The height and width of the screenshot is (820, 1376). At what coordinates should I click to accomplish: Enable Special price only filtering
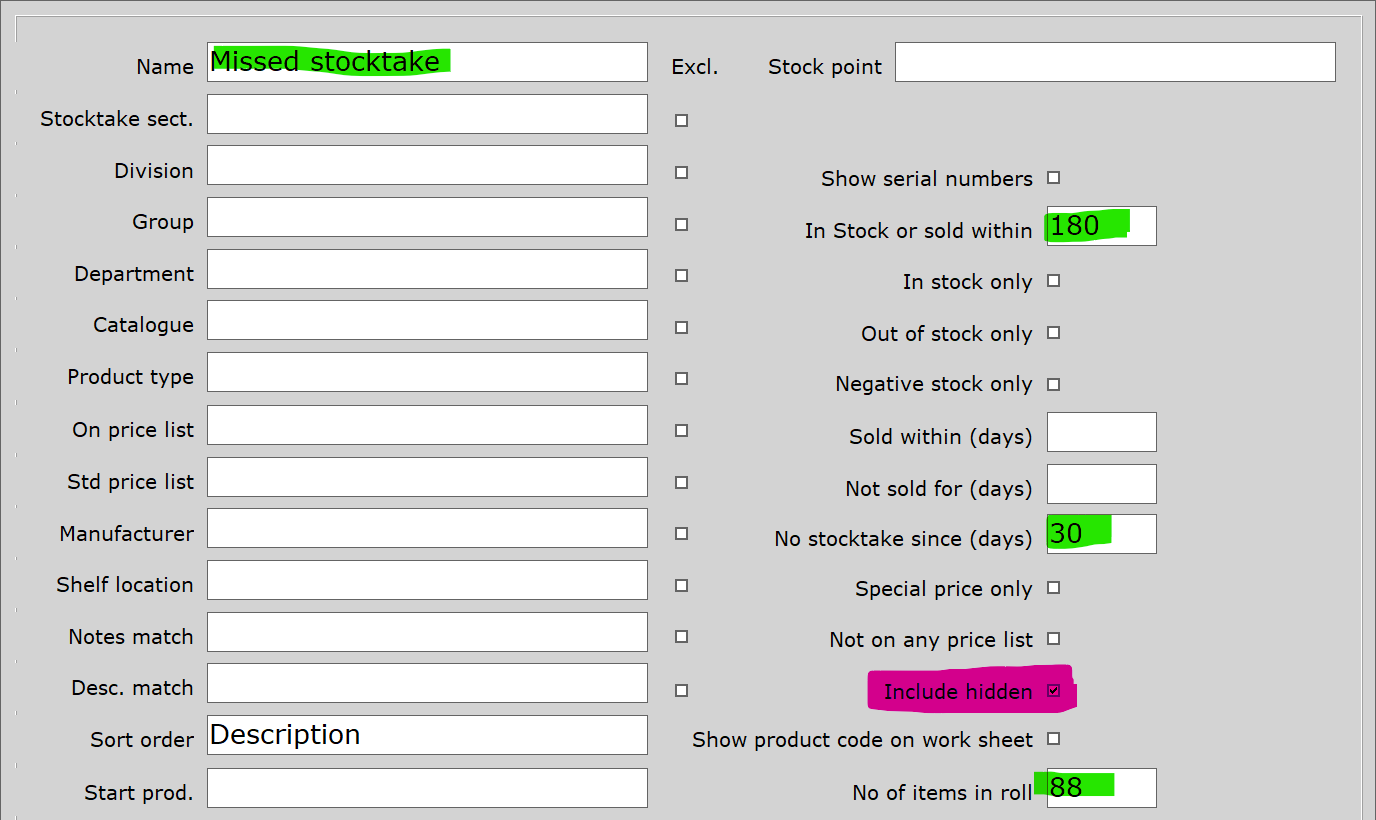[1053, 588]
